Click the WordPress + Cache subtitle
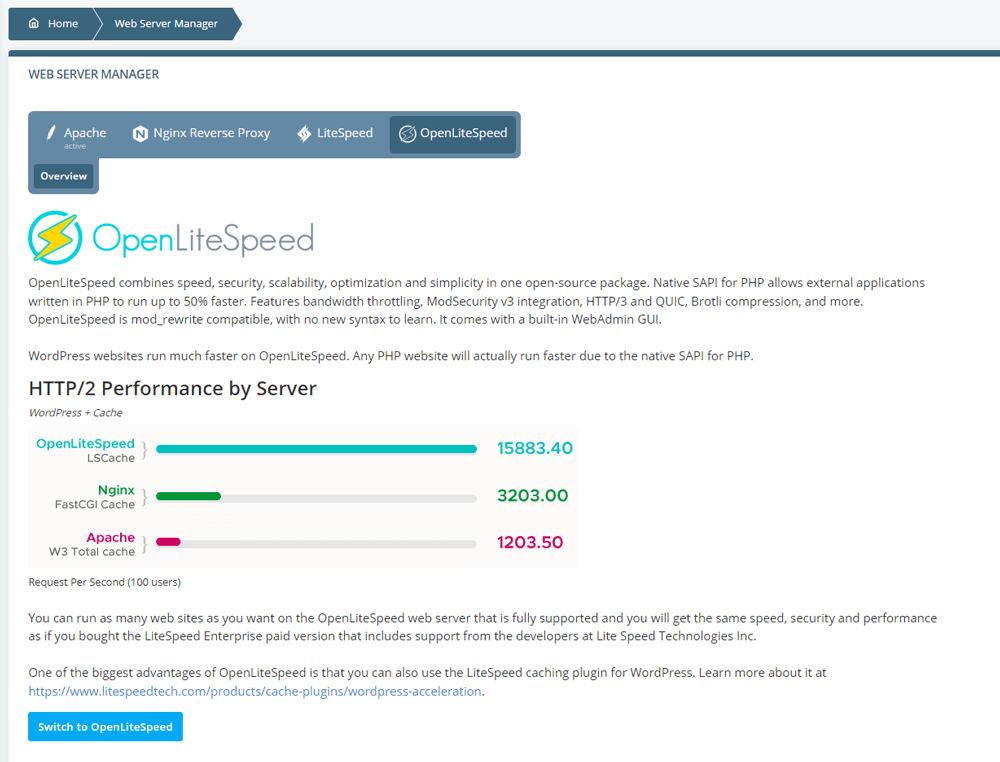The image size is (1000, 762). (x=75, y=413)
